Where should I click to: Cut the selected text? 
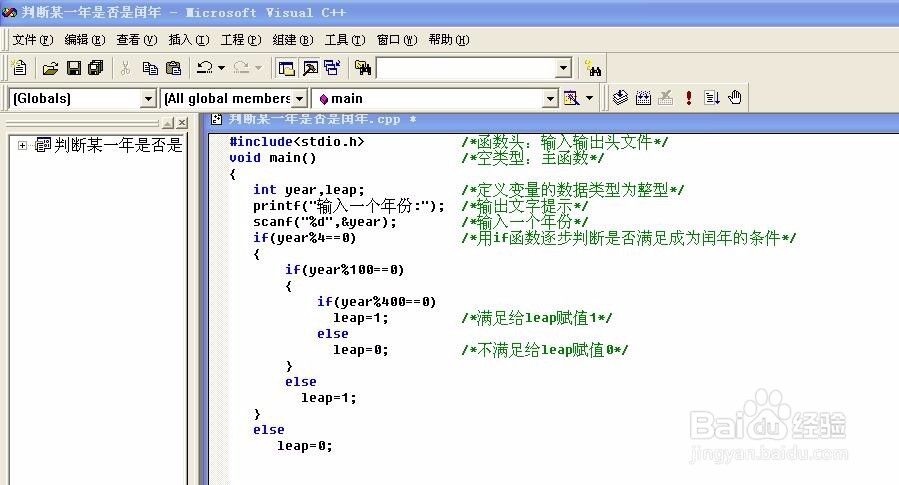click(x=125, y=68)
